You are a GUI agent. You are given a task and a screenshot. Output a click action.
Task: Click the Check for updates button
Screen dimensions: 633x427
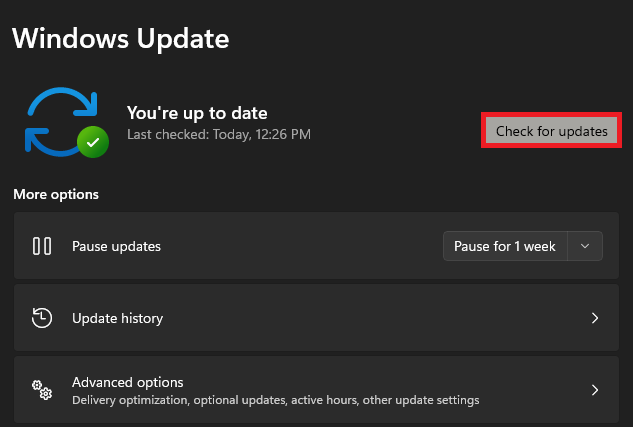pyautogui.click(x=551, y=132)
